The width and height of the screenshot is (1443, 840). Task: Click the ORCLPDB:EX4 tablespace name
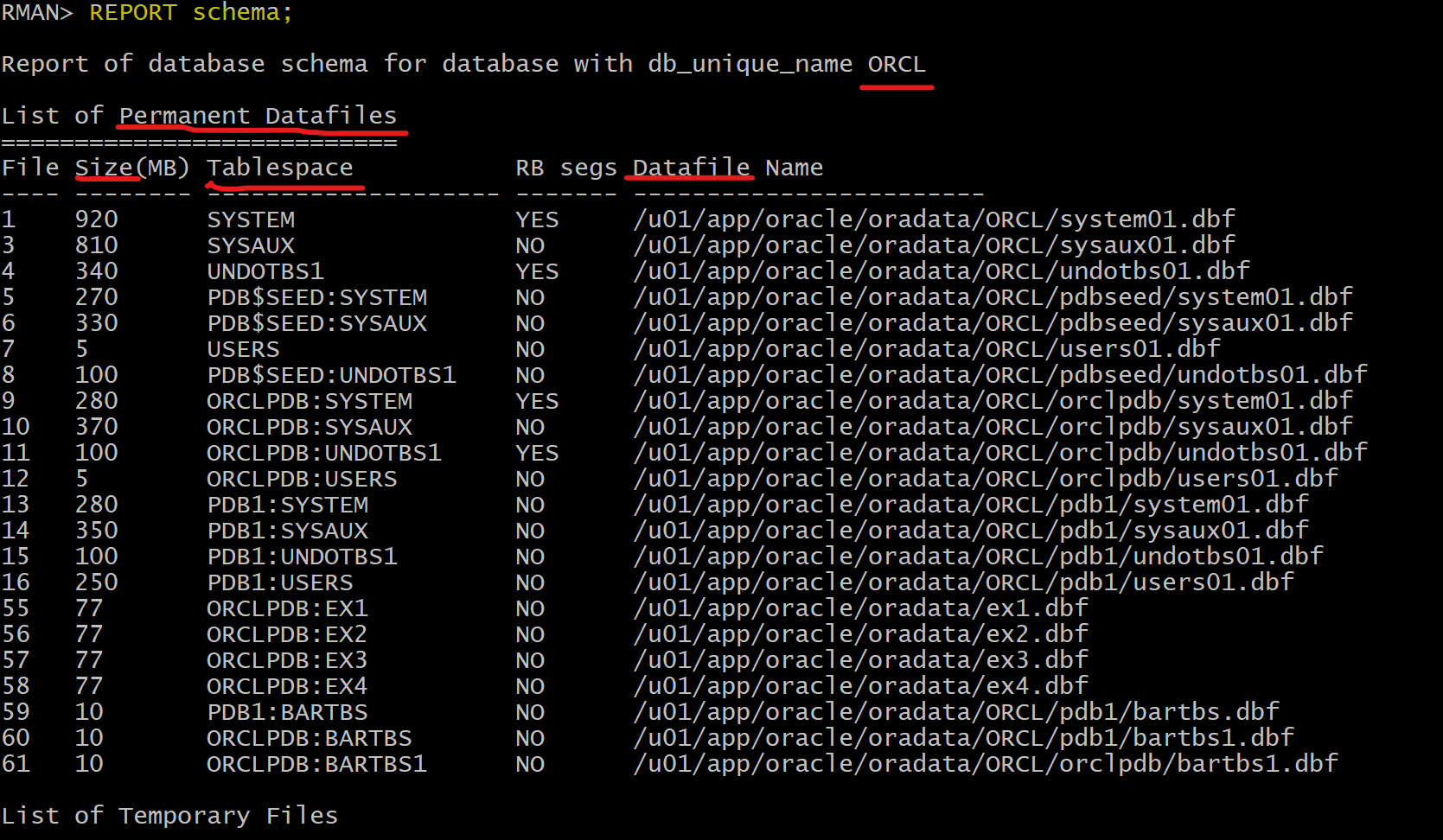coord(287,686)
